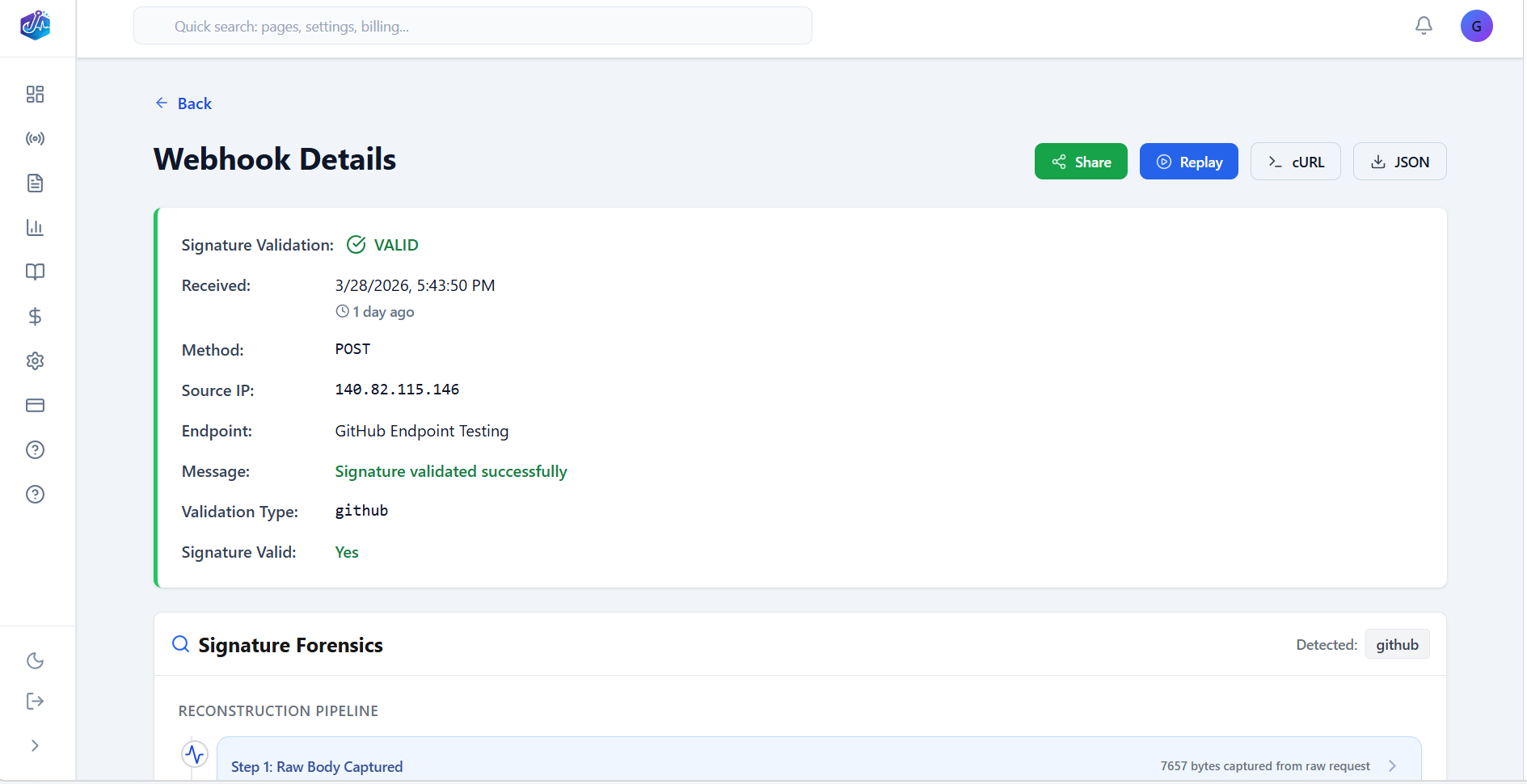Screen dimensions: 1527x784
Task: Sign out using the logout icon
Action: coord(35,701)
